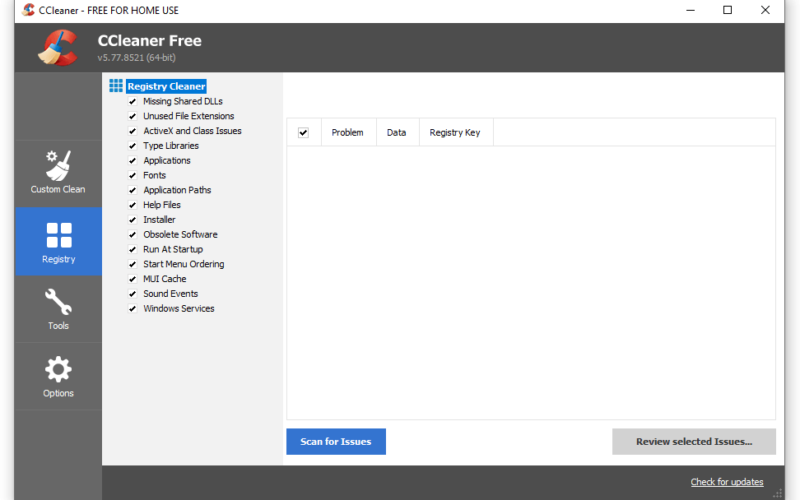
Task: Sort results by Problem column
Action: 348,133
